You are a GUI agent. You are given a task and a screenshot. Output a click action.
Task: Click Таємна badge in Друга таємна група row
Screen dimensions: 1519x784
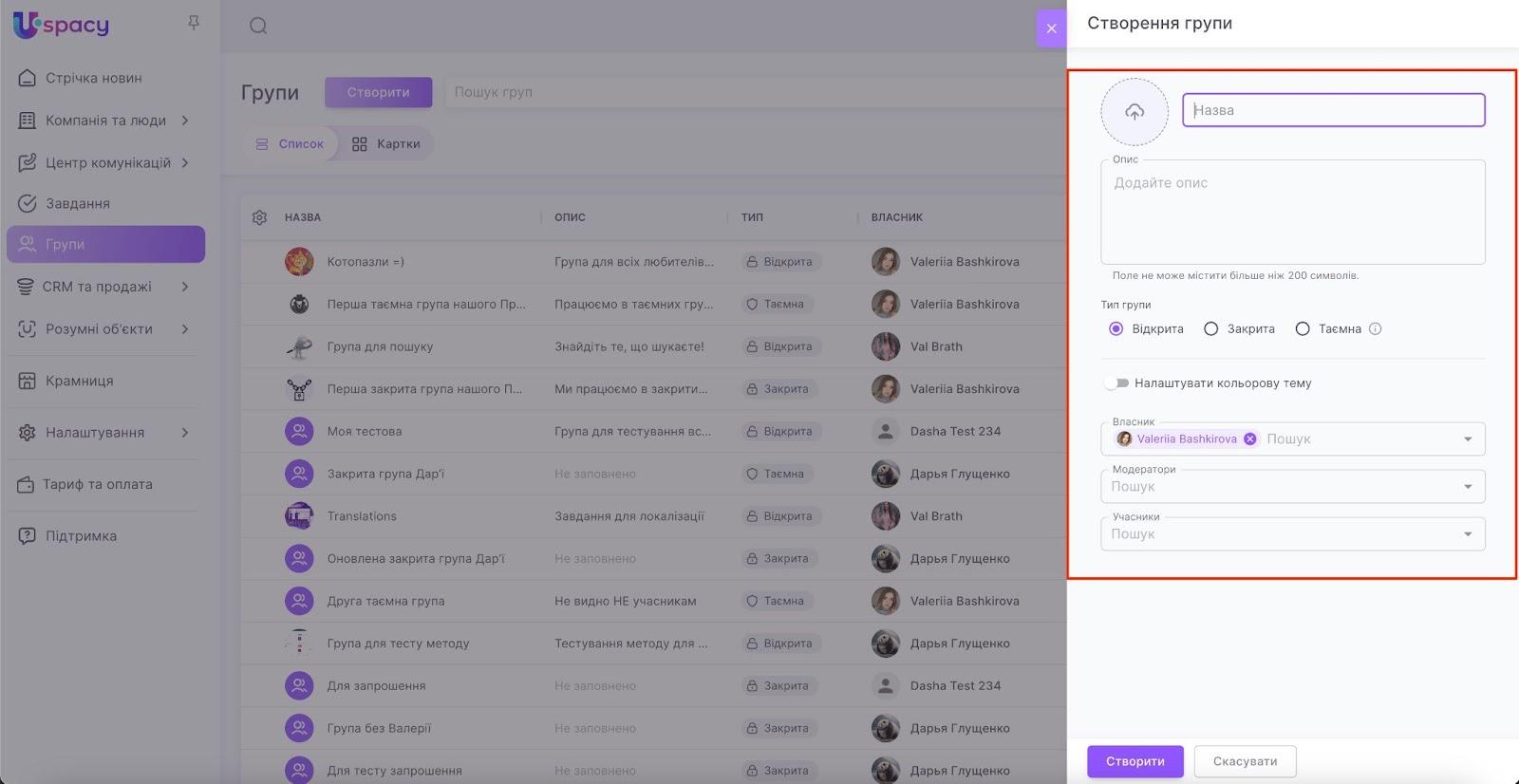pos(777,601)
